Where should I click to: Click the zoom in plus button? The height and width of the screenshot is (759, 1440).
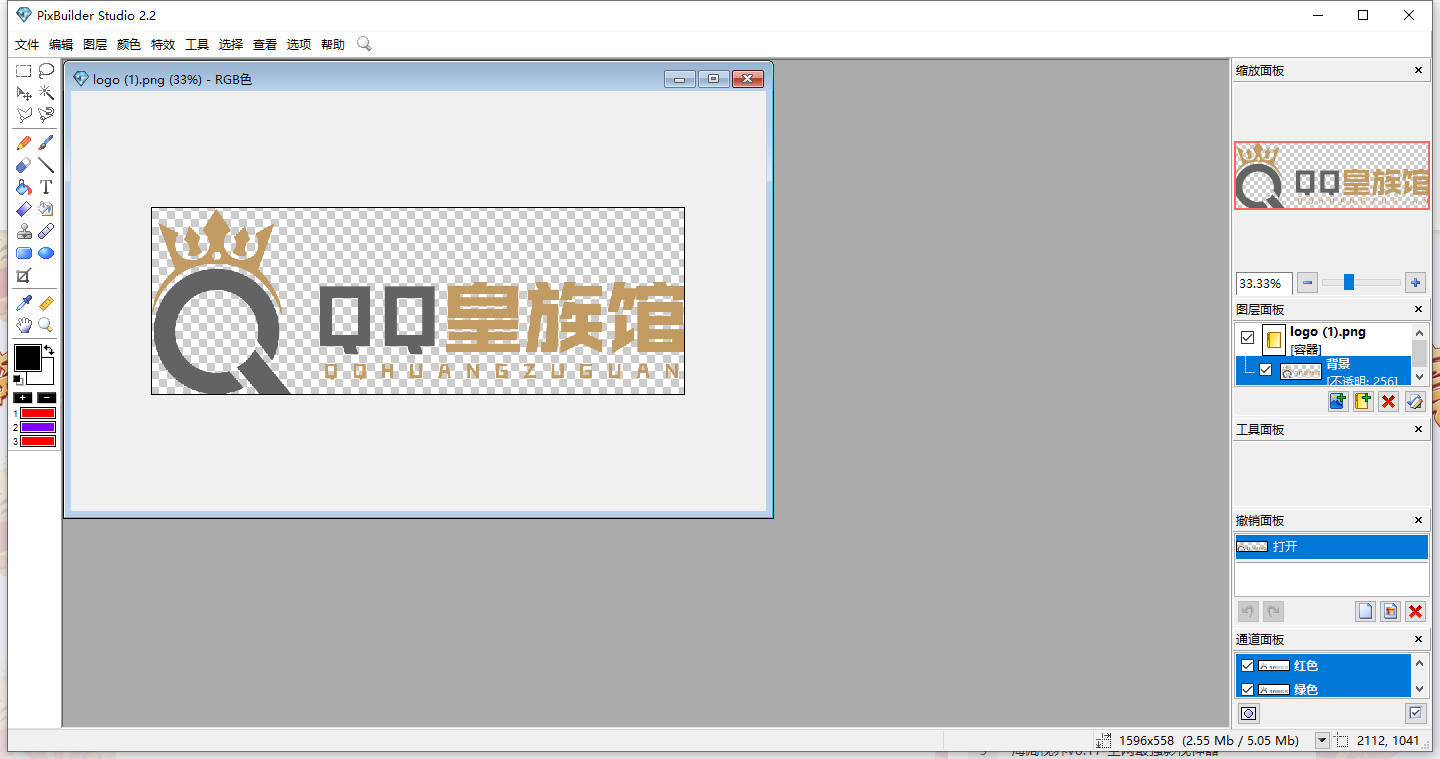[1414, 283]
